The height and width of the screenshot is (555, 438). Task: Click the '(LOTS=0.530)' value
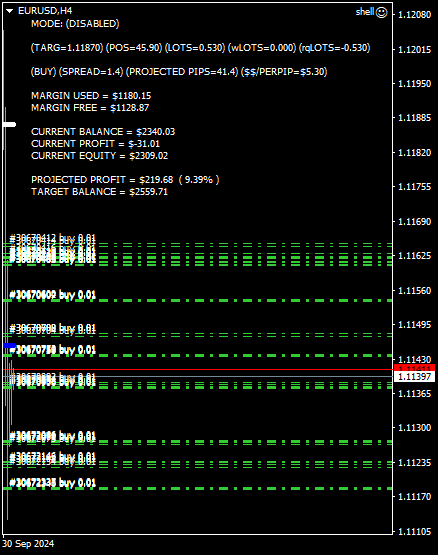tap(195, 48)
